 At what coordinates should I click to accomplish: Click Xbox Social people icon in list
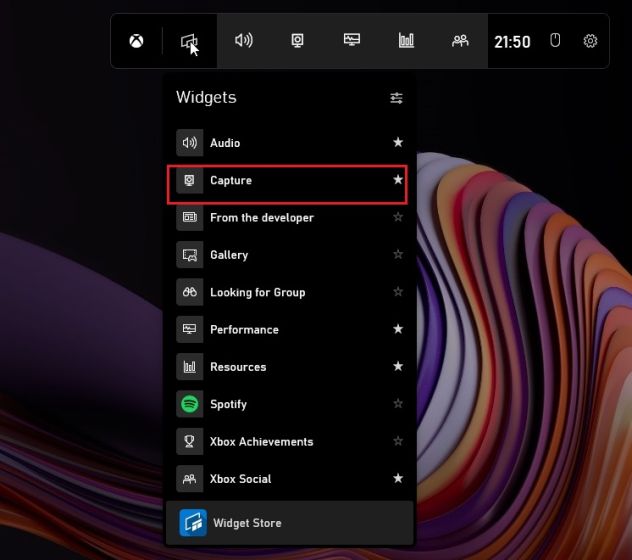click(189, 479)
